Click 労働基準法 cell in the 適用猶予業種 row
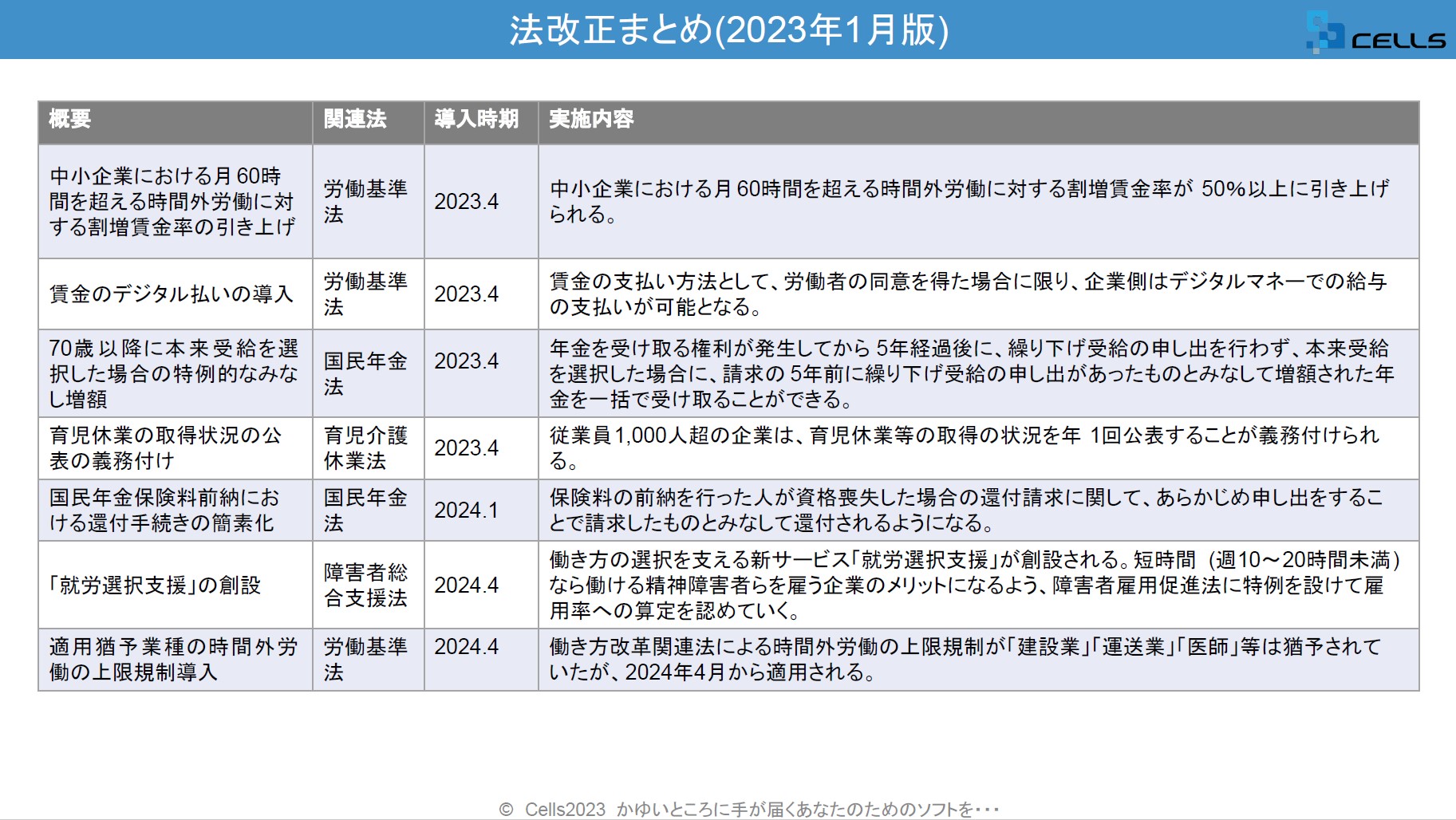The image size is (1456, 820). click(x=369, y=660)
